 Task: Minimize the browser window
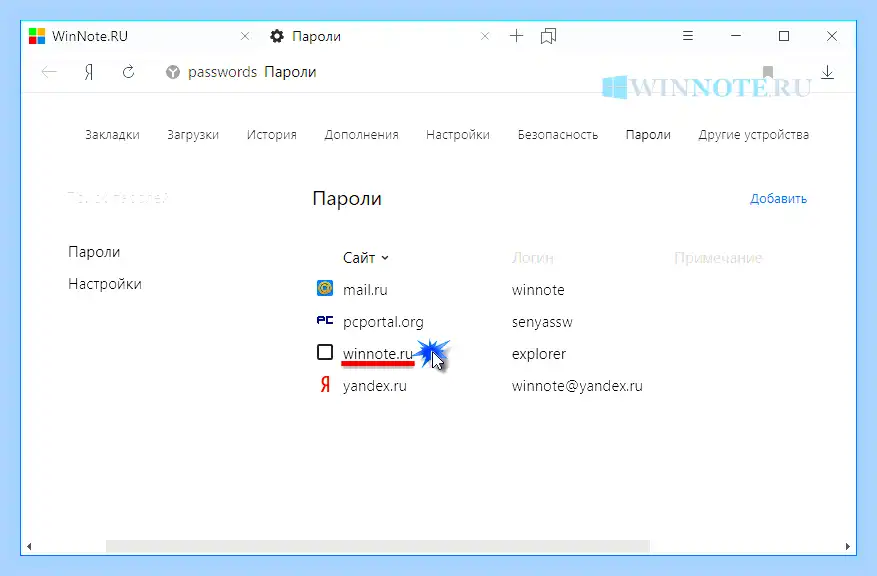click(735, 36)
